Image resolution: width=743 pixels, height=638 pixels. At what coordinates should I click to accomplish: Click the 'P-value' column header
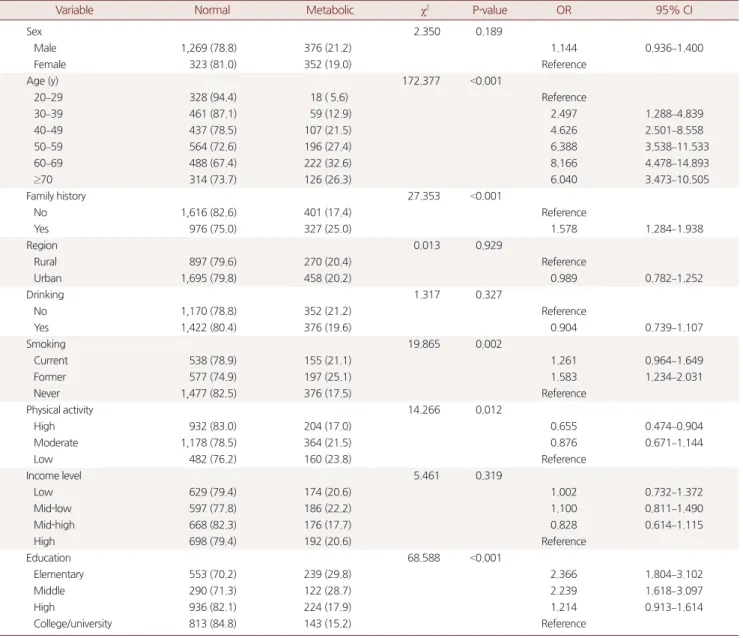tap(489, 10)
